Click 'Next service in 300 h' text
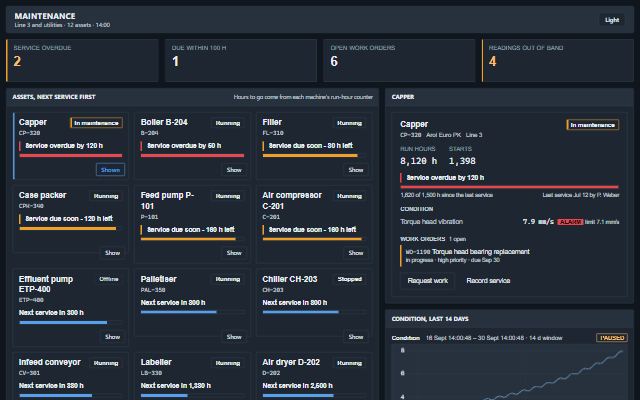This screenshot has height=400, width=640. tap(51, 313)
